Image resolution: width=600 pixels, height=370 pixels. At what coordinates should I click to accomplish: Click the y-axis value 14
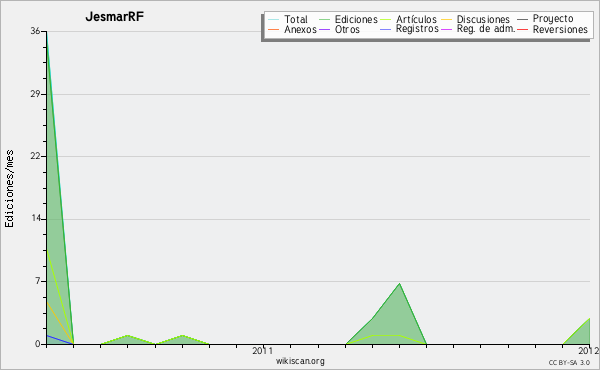[x=36, y=218]
